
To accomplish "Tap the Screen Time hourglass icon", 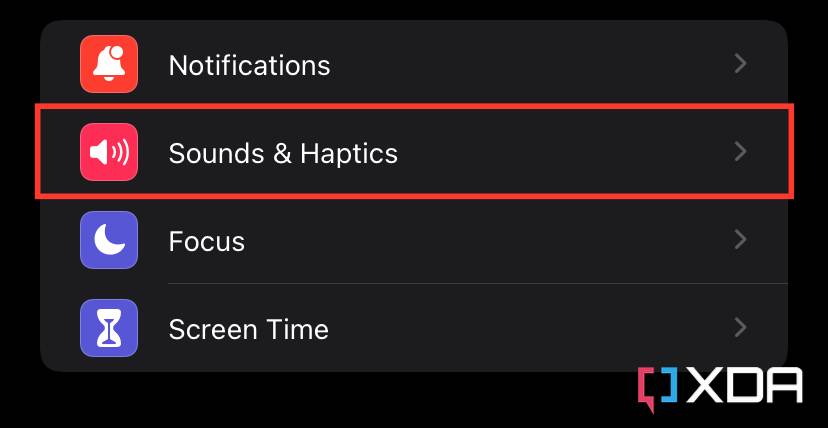I will (x=109, y=329).
